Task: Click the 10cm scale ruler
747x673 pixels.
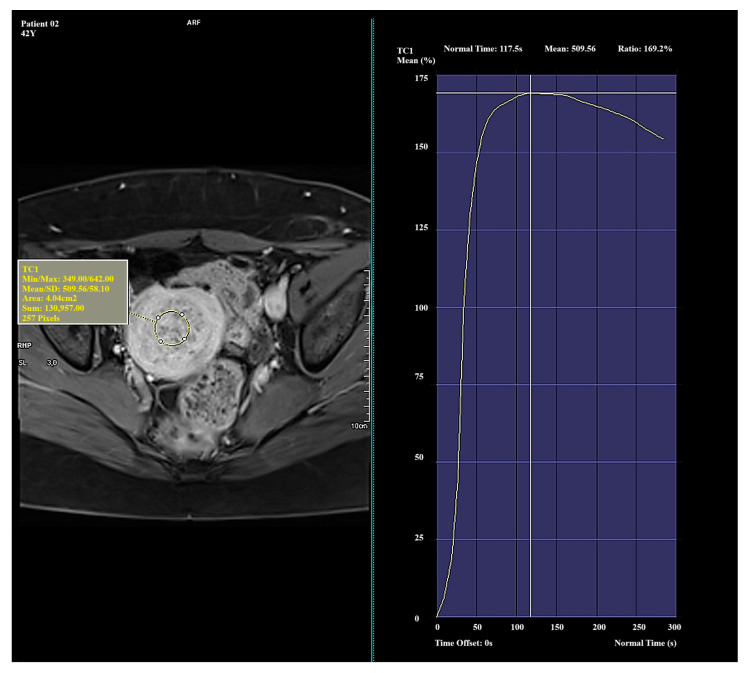Action: [366, 347]
